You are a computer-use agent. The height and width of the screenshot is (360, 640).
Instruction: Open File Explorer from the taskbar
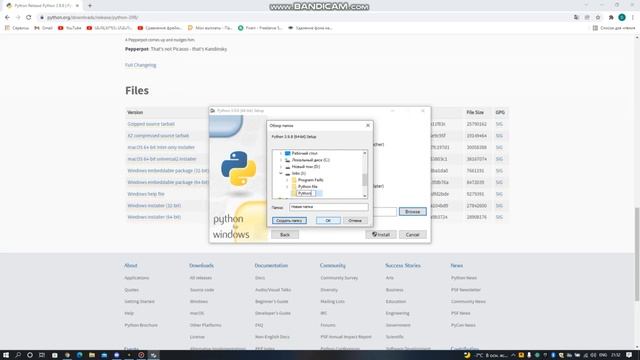(92, 355)
